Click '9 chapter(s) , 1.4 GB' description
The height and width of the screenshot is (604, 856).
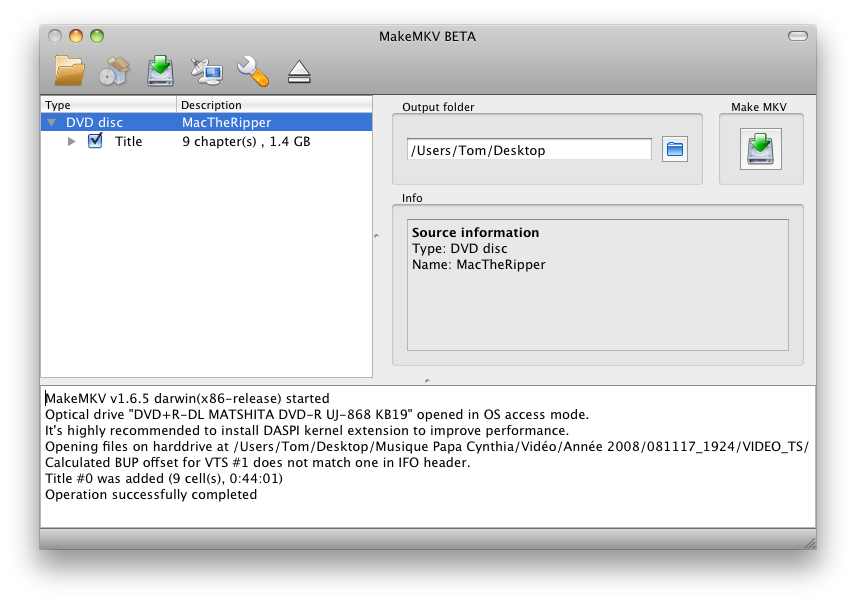click(x=246, y=141)
